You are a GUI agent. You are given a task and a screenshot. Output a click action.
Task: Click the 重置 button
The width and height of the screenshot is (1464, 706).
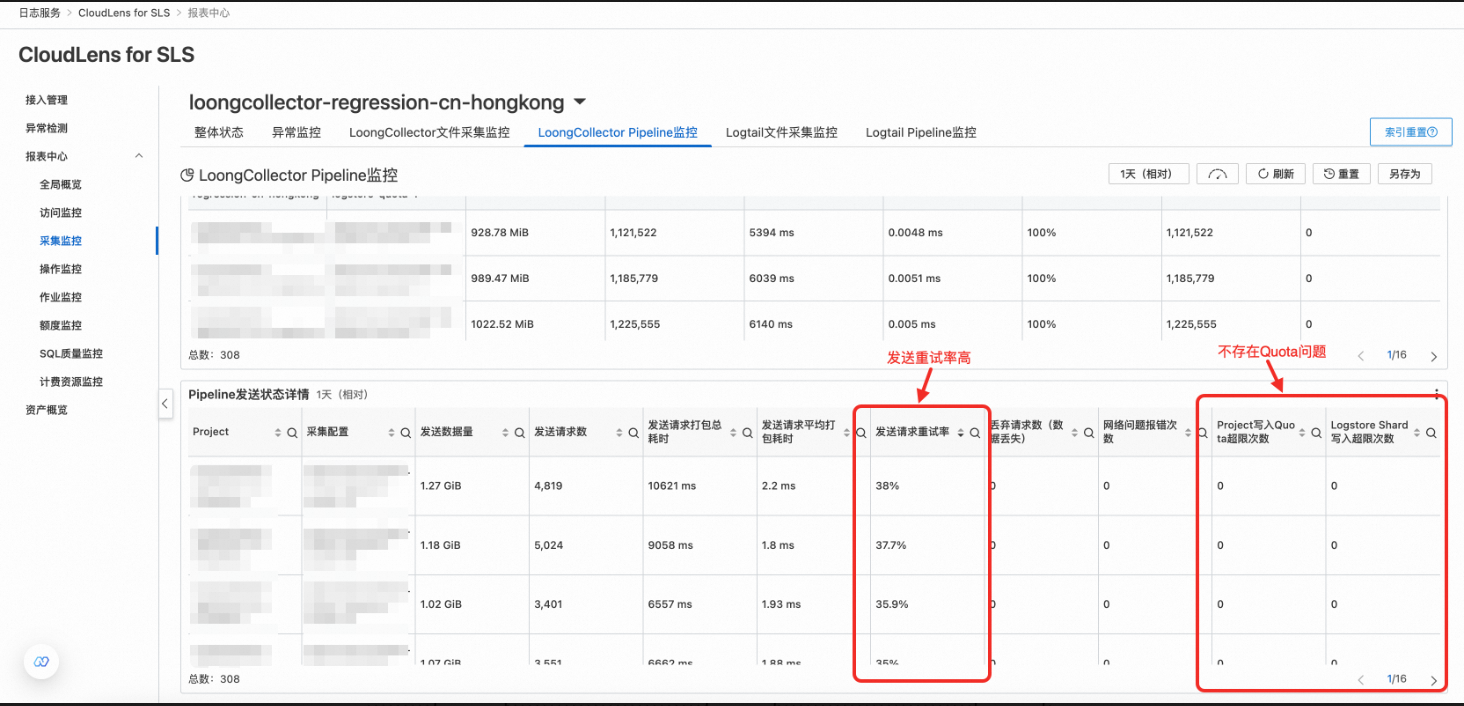[x=1341, y=174]
